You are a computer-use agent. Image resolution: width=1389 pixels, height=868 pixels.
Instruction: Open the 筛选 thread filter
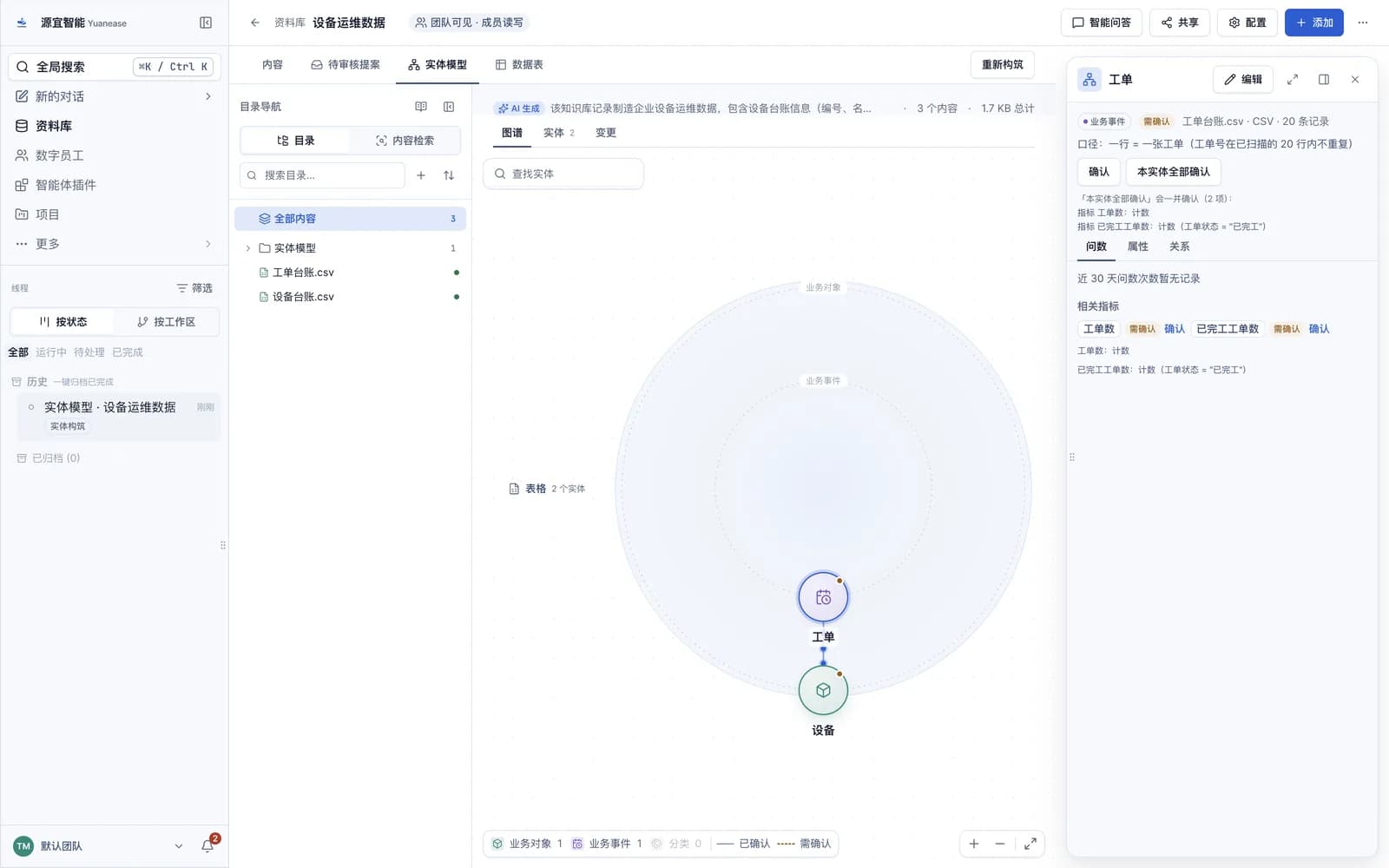coord(194,288)
